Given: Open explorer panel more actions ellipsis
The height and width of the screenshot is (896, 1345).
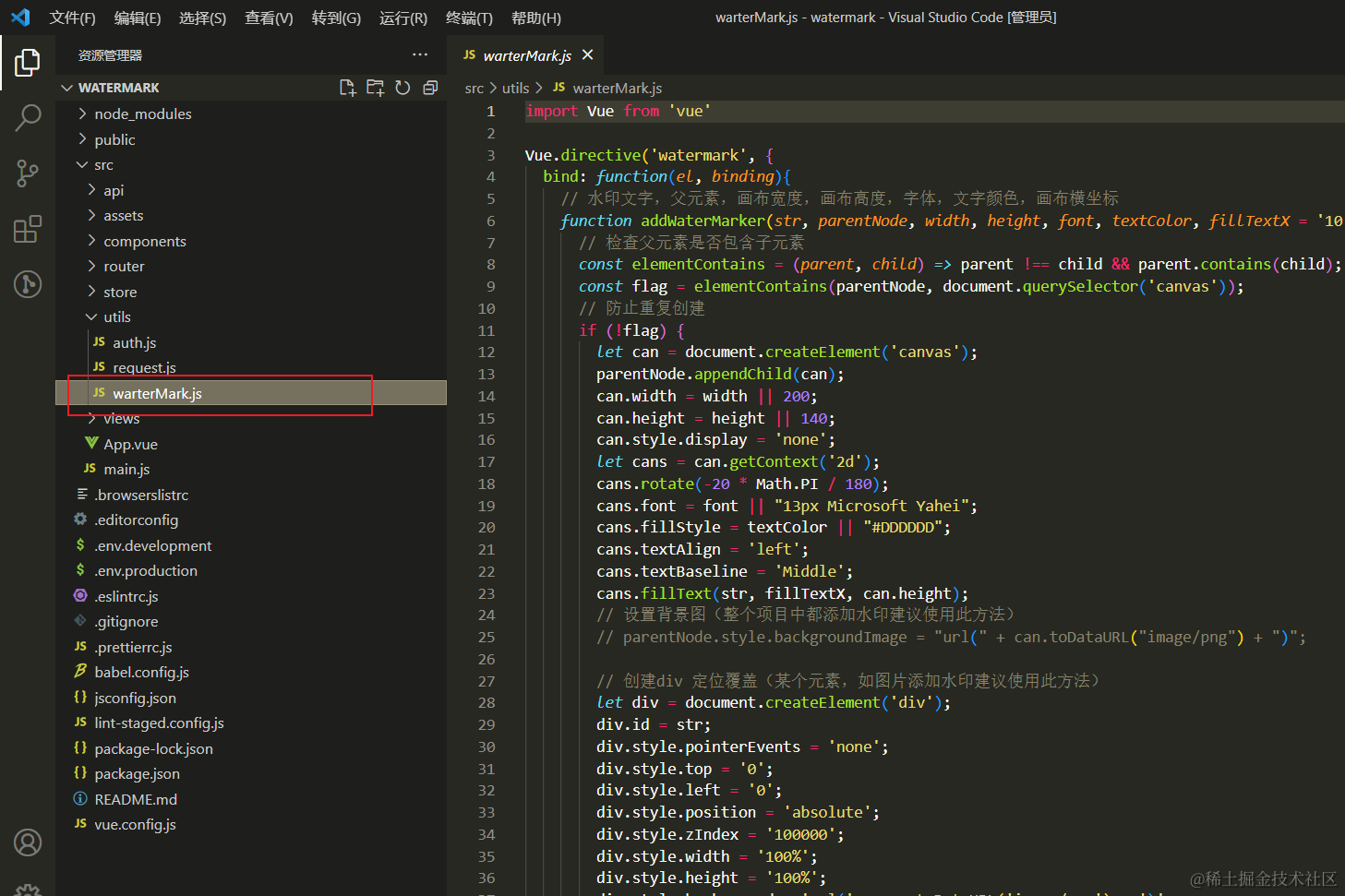Looking at the screenshot, I should click(420, 55).
